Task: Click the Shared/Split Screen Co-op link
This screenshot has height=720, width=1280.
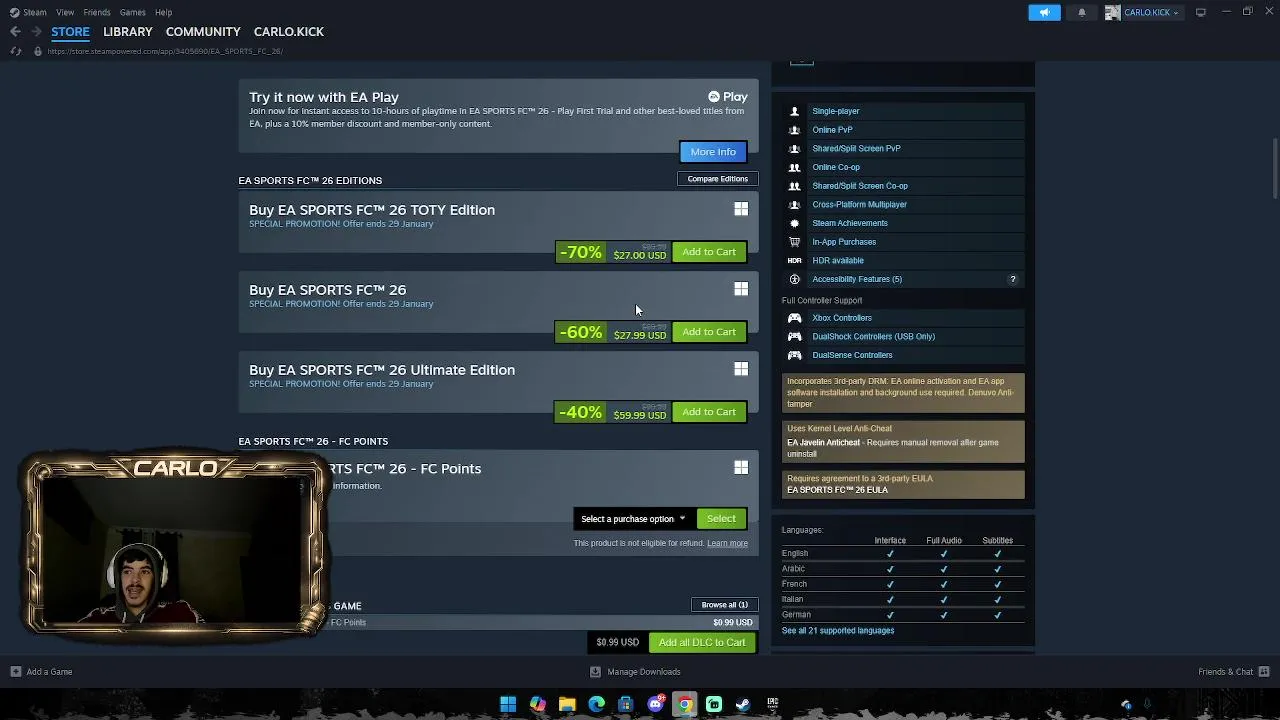Action: [860, 186]
